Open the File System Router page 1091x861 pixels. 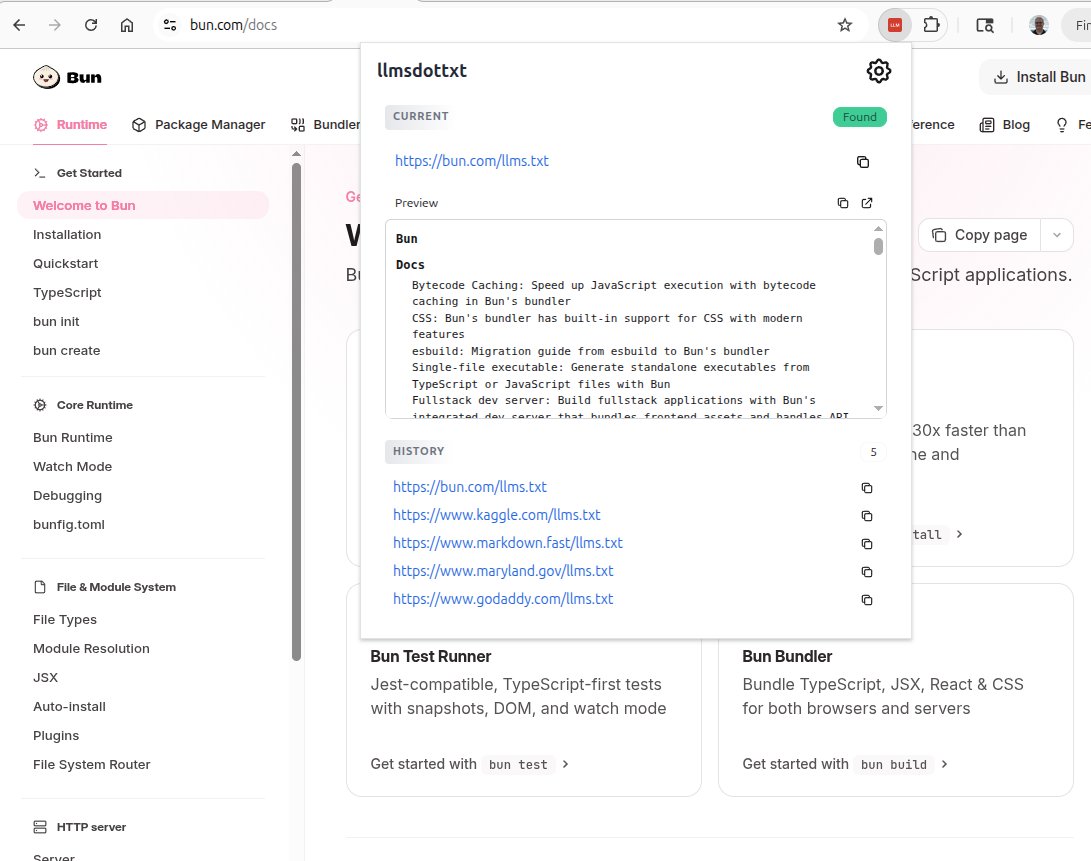pyautogui.click(x=91, y=765)
